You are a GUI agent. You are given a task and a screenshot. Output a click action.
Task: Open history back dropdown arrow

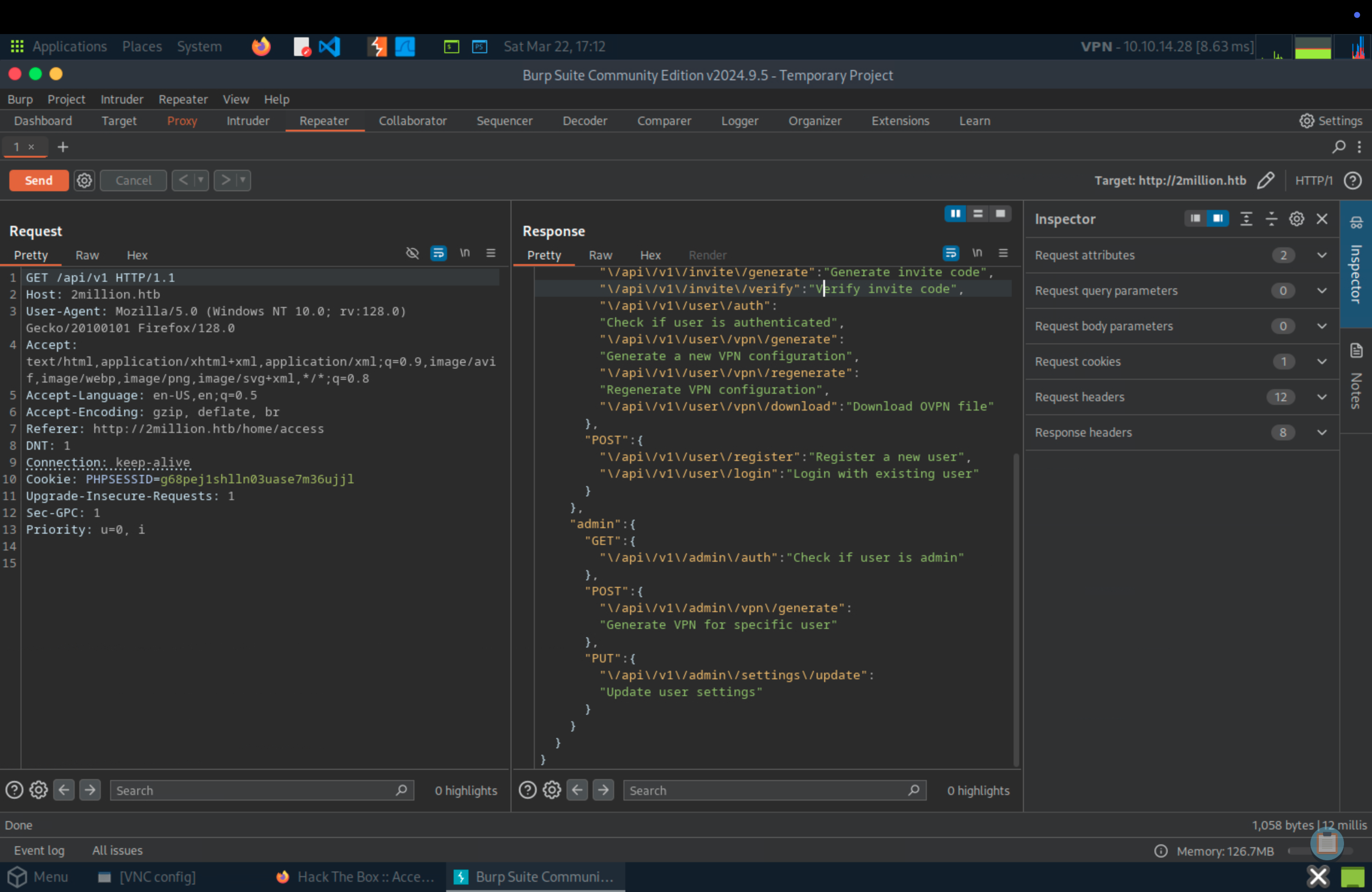click(x=201, y=181)
